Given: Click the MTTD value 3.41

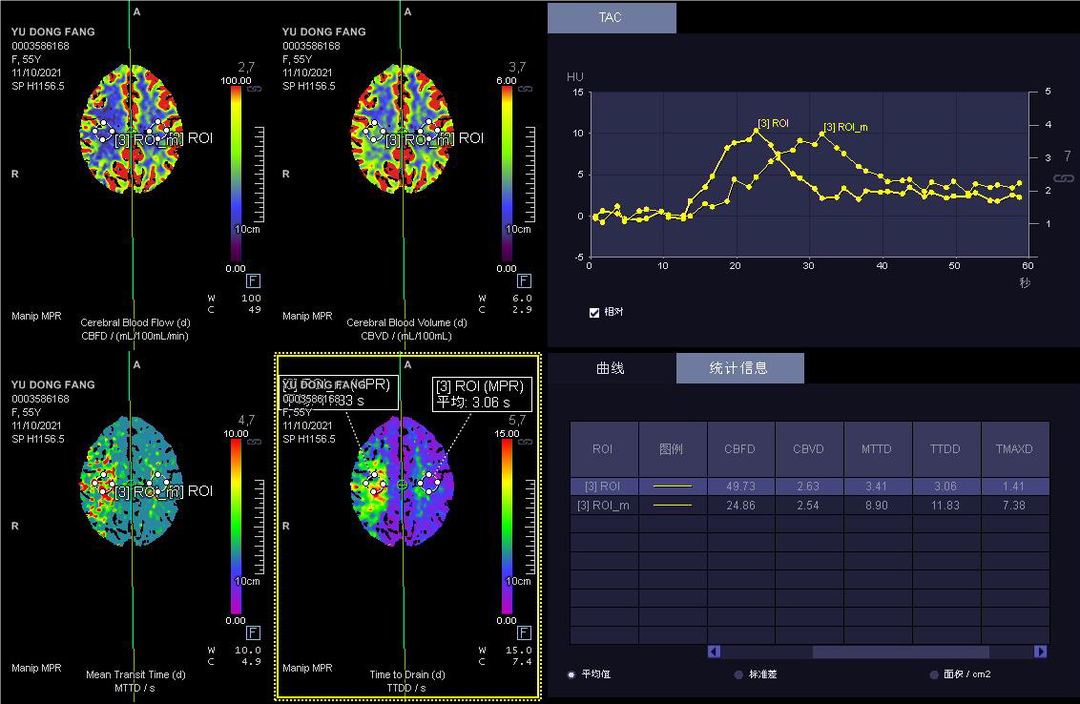Looking at the screenshot, I should 877,486.
